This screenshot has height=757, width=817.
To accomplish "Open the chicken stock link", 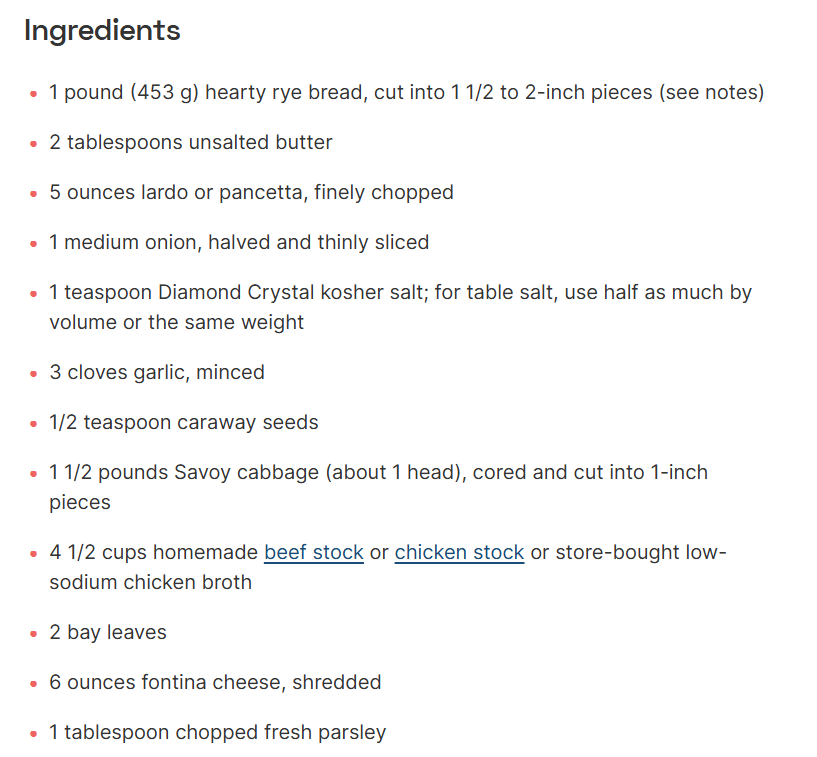I will point(459,552).
